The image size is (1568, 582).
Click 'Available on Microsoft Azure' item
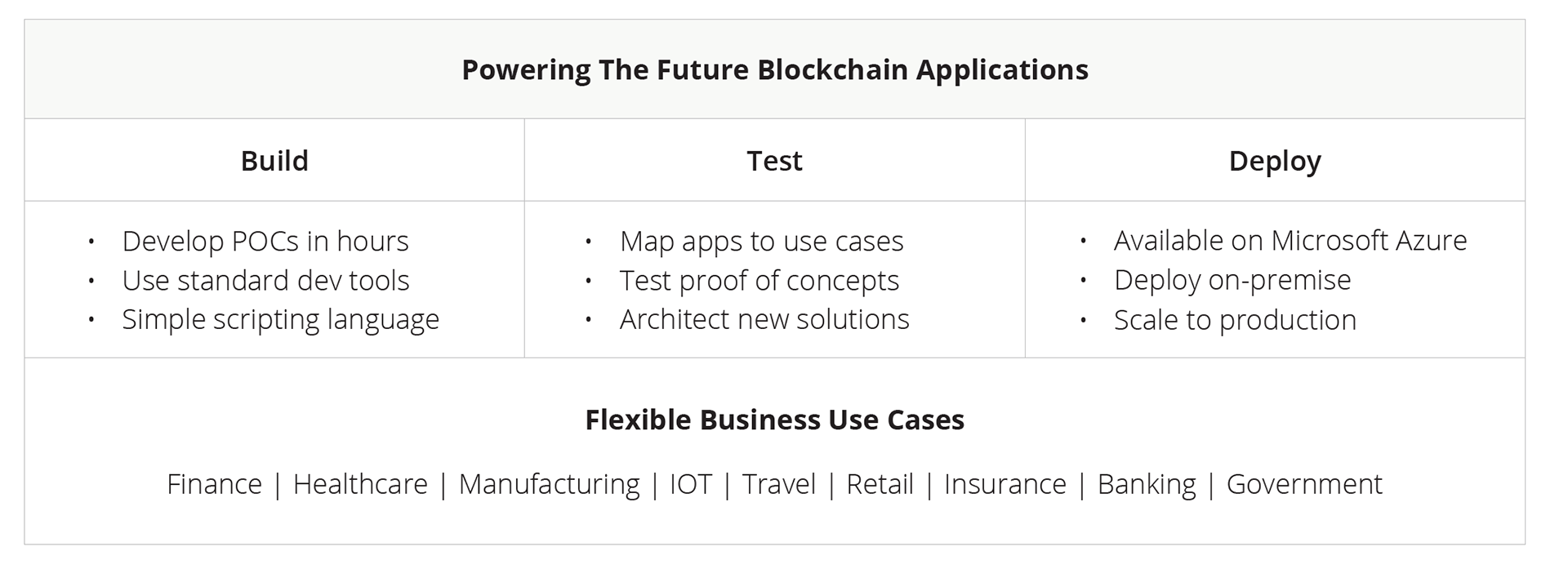tap(1290, 241)
